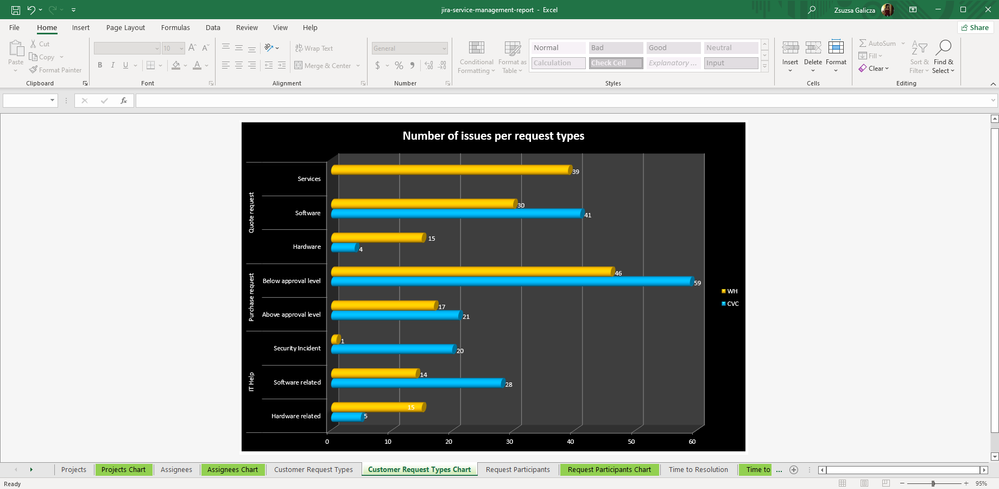
Task: Click the Insert Function fx icon
Action: [x=124, y=101]
